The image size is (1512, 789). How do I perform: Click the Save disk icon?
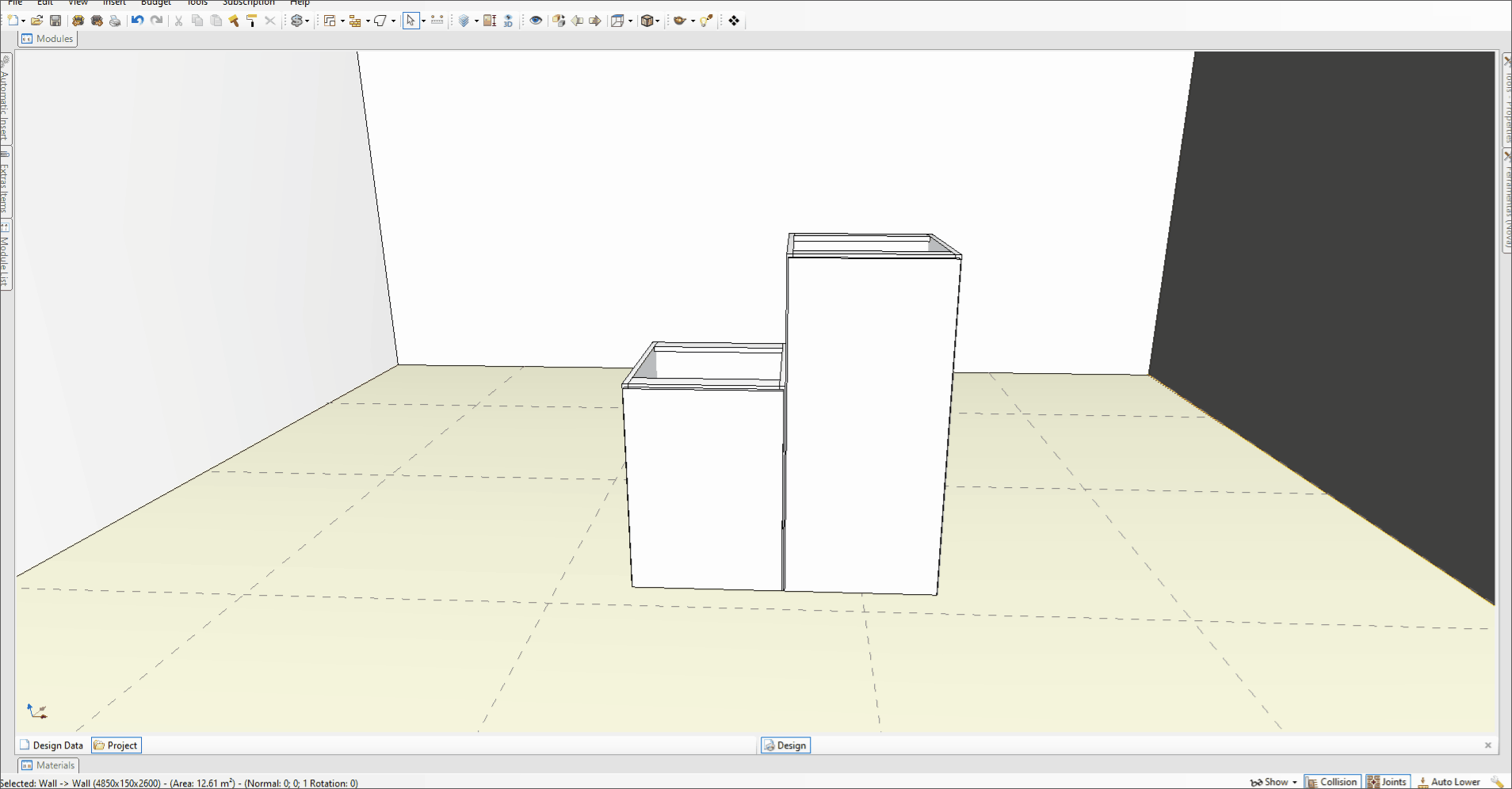click(55, 21)
